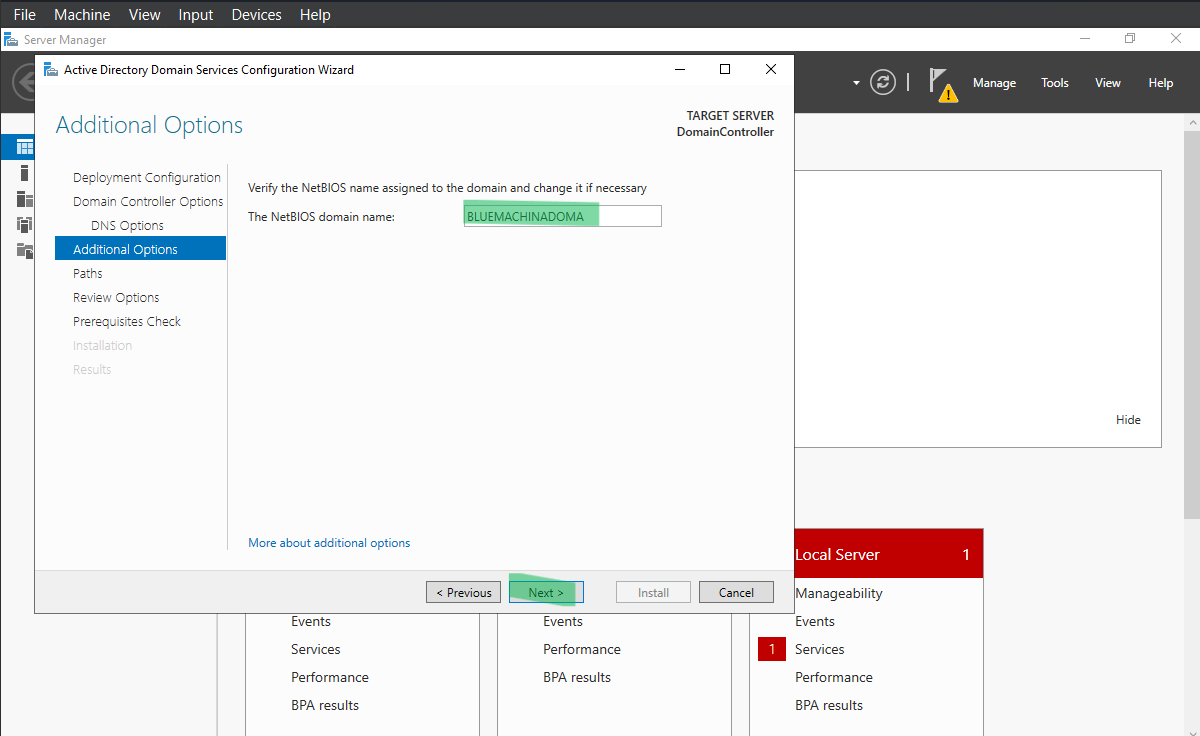Select the All Servers icon in sidebar

[25, 198]
